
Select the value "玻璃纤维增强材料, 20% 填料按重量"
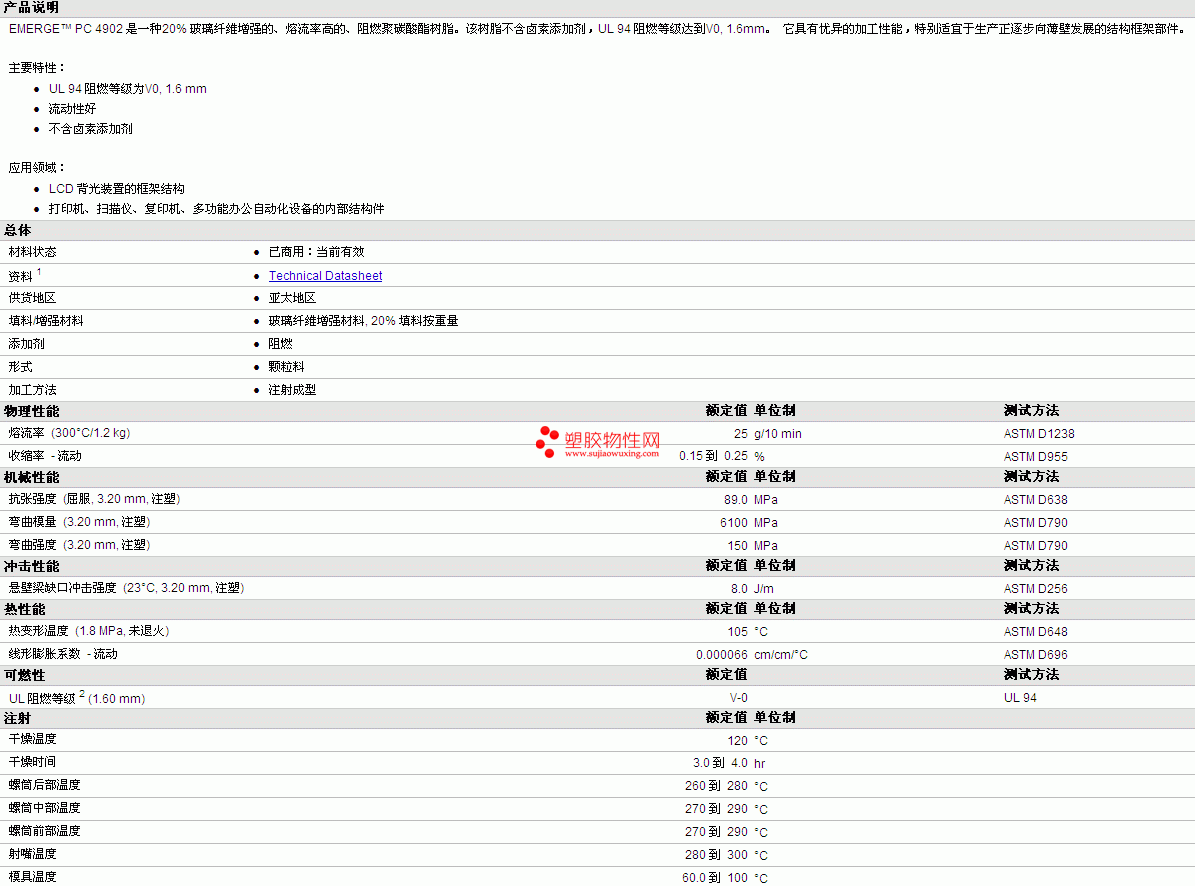pyautogui.click(x=363, y=321)
